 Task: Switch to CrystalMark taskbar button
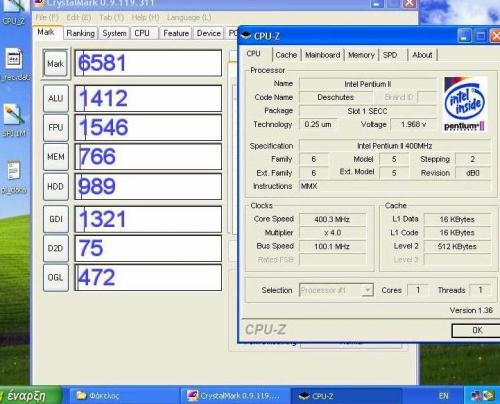click(x=234, y=396)
